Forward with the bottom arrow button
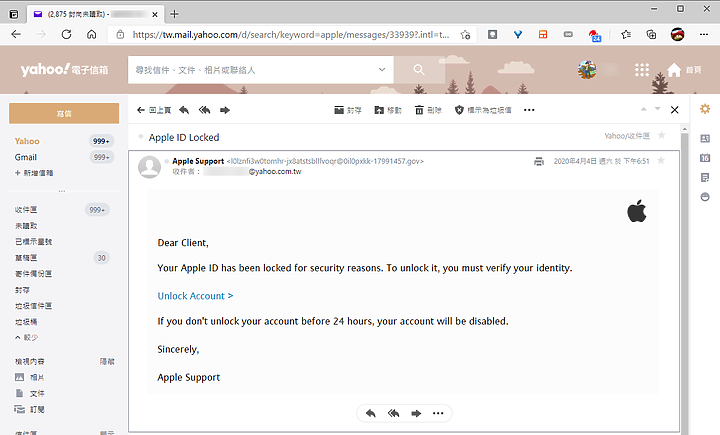 tap(416, 413)
